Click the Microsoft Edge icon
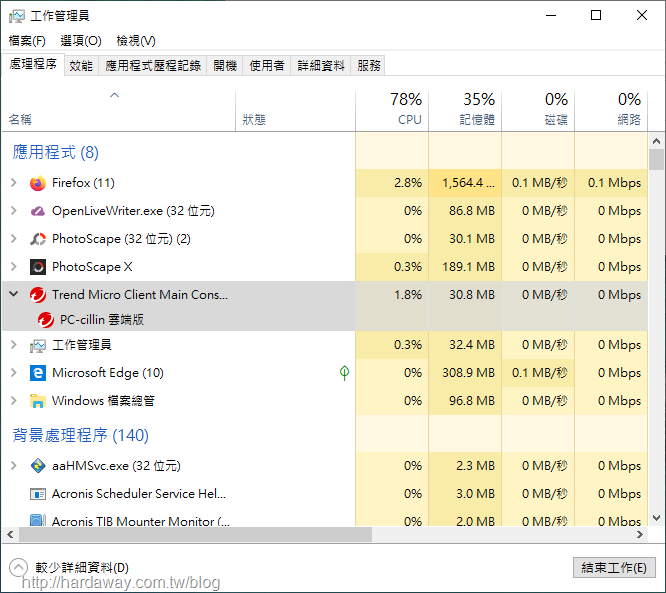Screen dimensions: 666x593 [x=38, y=373]
